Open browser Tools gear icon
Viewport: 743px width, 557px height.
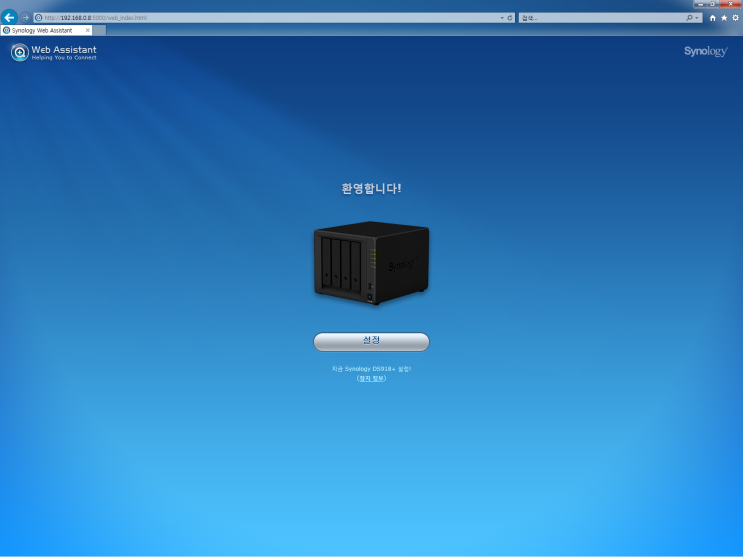(735, 18)
